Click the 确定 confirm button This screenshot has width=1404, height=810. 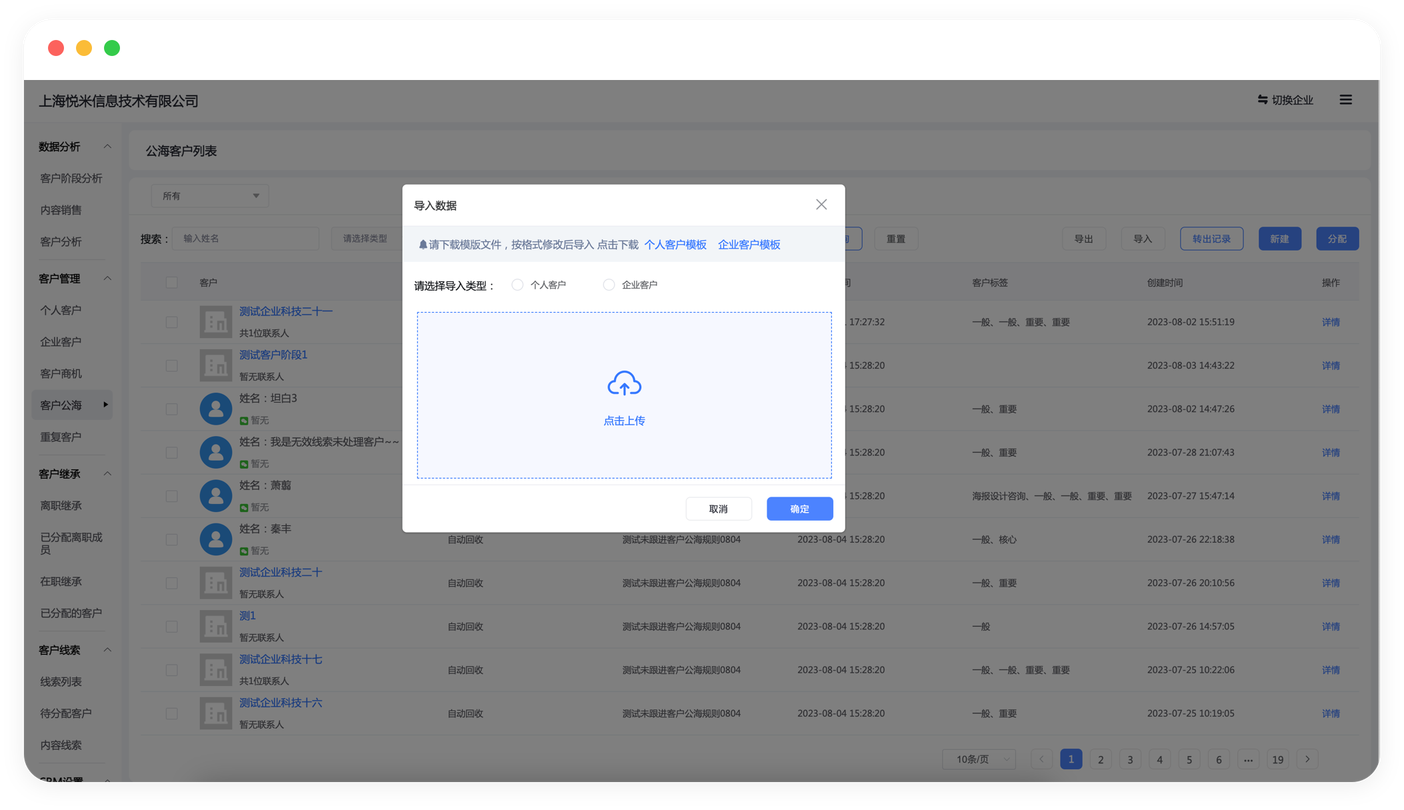coord(799,509)
